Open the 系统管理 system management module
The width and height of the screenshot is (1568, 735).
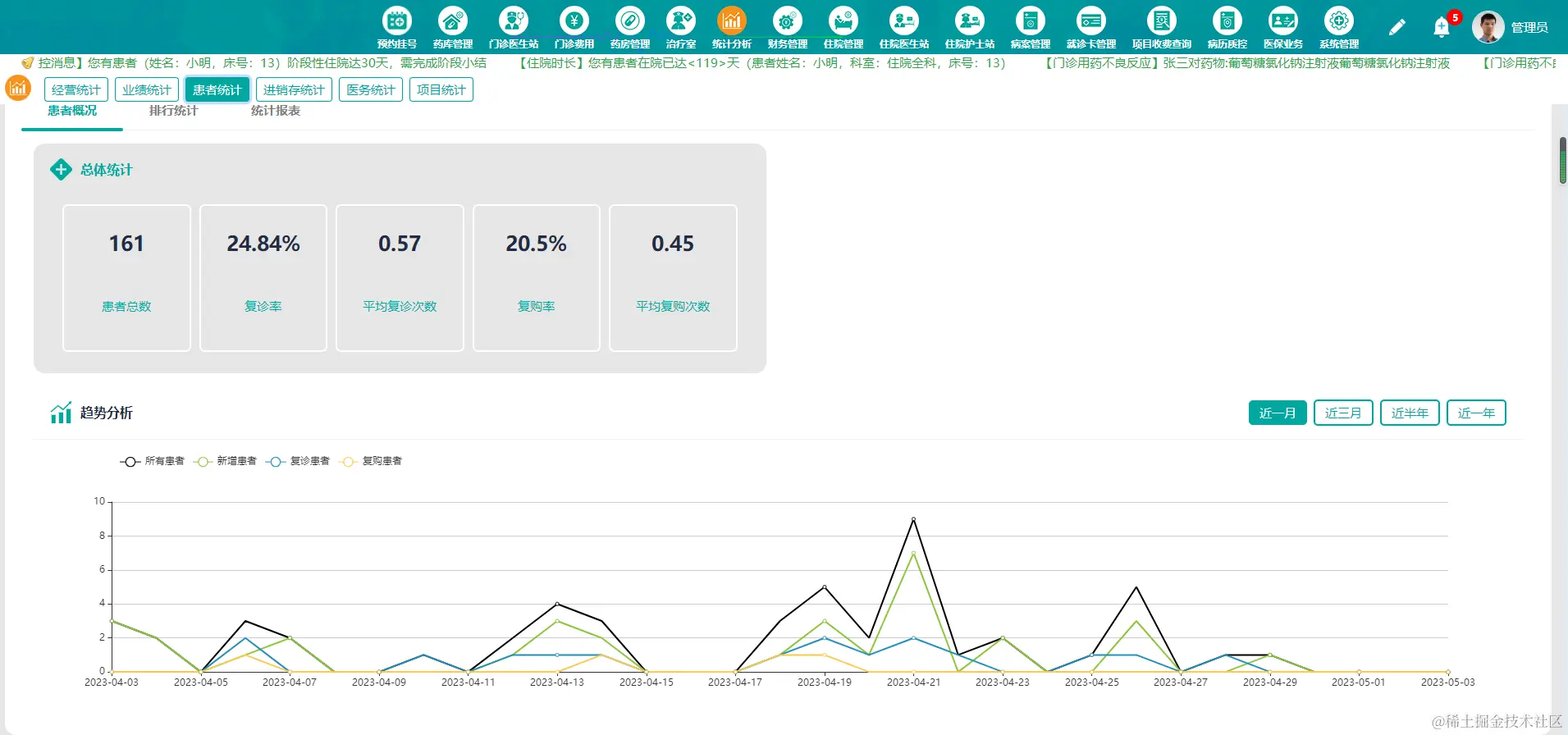coord(1339,28)
